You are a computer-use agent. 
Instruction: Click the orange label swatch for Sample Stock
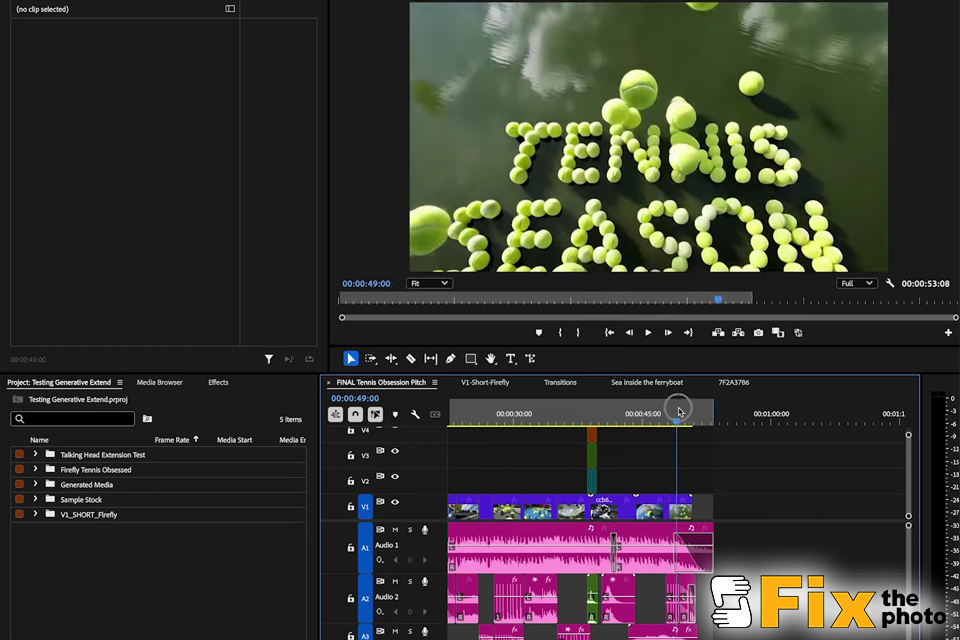click(x=19, y=499)
